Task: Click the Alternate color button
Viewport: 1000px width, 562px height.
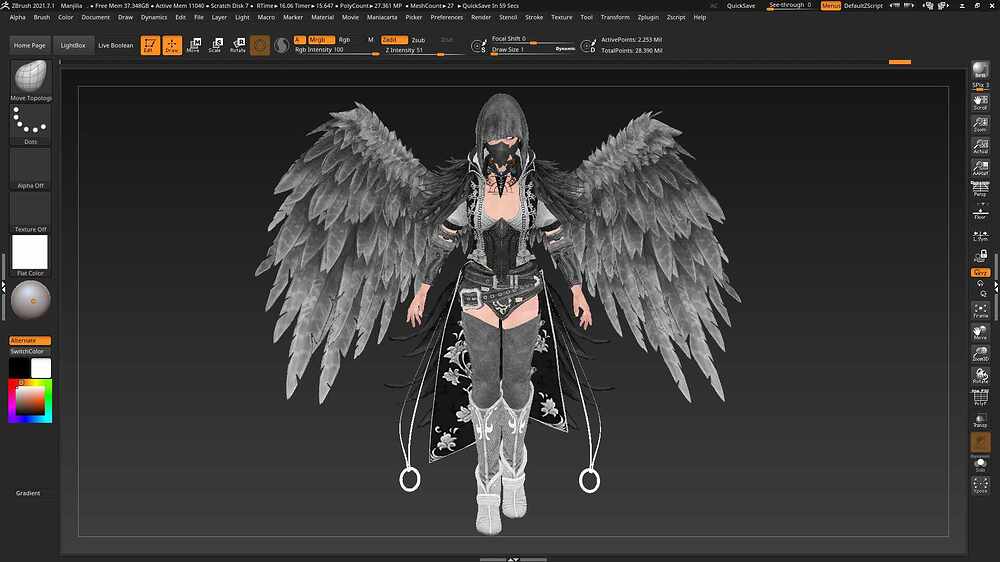Action: [x=30, y=341]
